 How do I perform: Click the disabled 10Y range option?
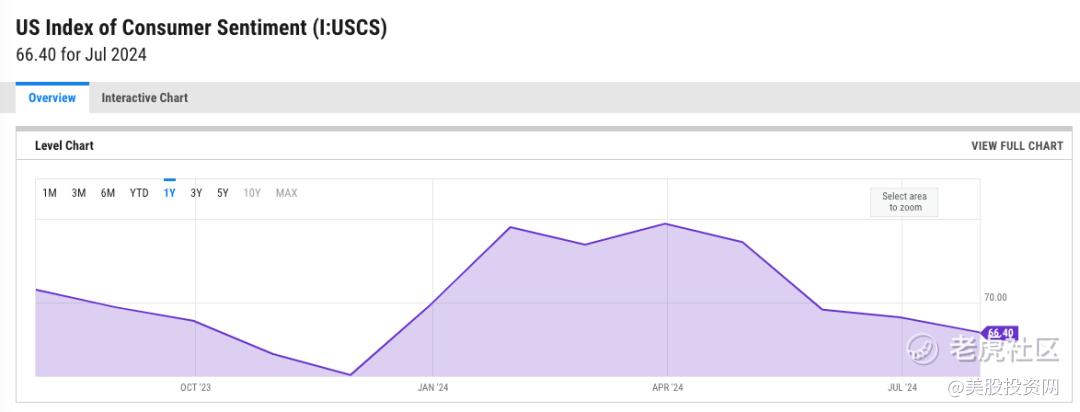coord(252,193)
